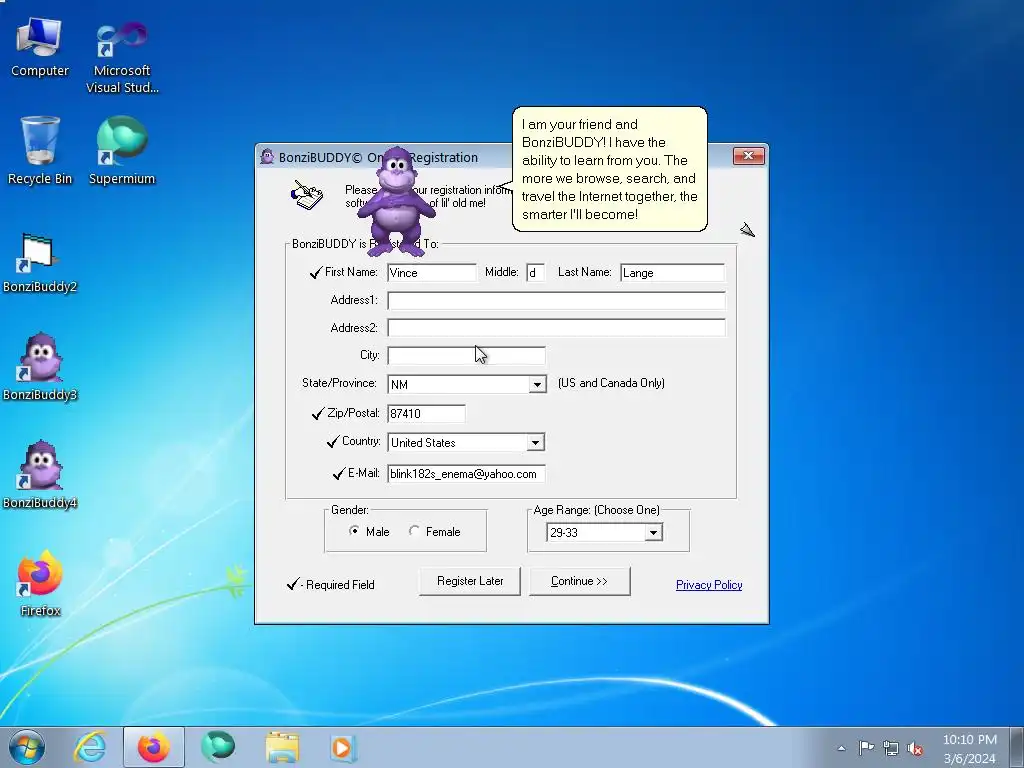Open Microsoft Visual Studio shortcut
The width and height of the screenshot is (1024, 768).
(122, 56)
